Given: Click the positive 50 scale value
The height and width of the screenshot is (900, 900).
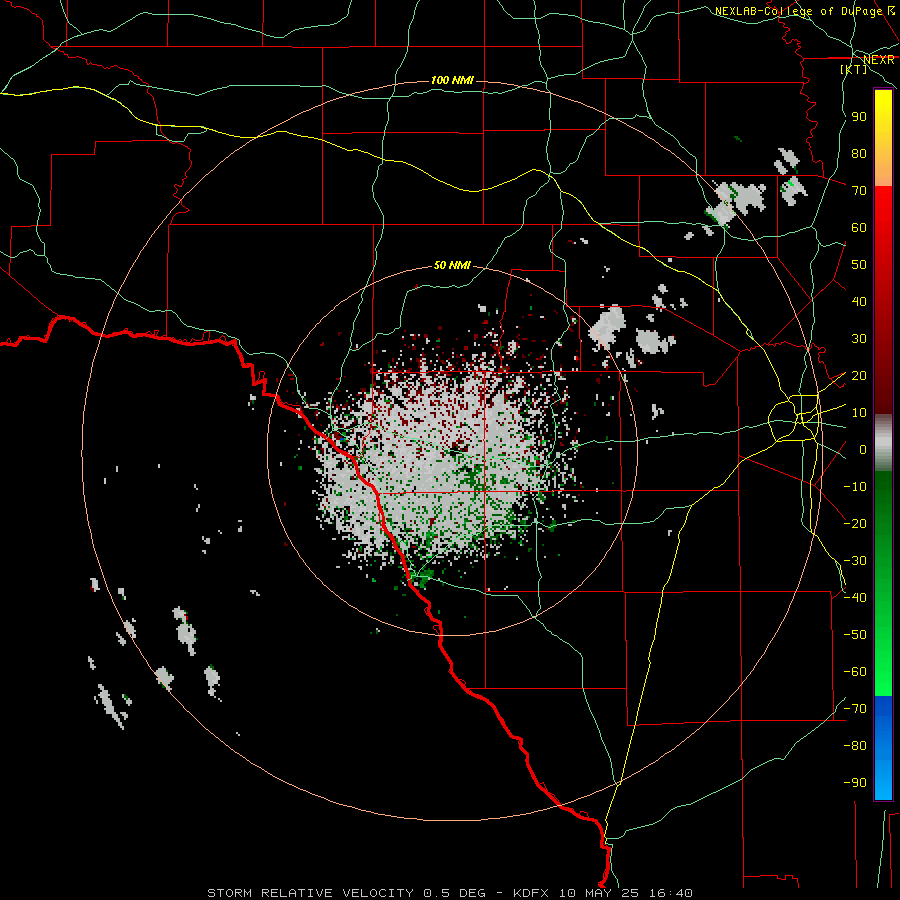Looking at the screenshot, I should pos(859,265).
